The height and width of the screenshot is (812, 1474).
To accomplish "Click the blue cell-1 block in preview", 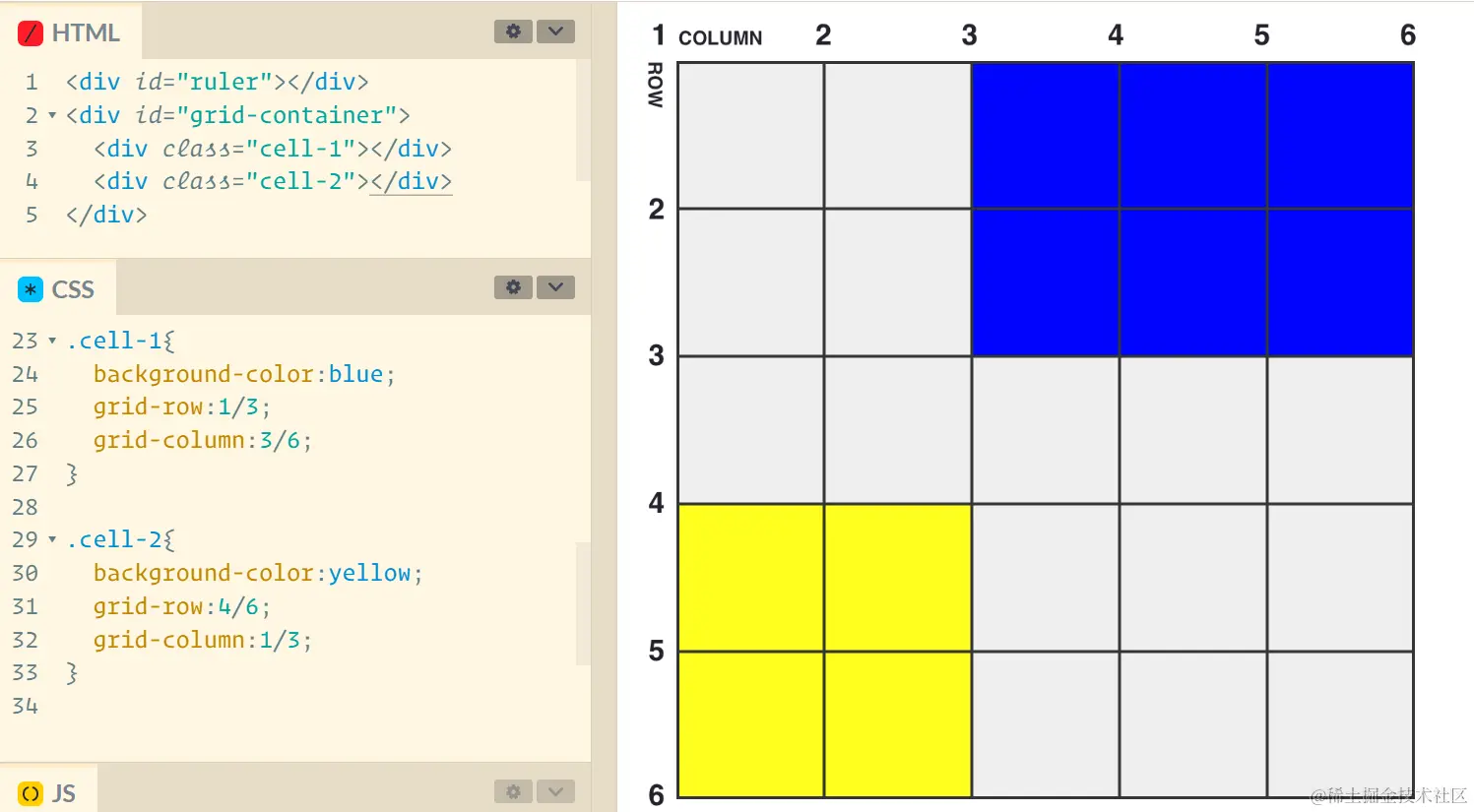I will (1191, 207).
